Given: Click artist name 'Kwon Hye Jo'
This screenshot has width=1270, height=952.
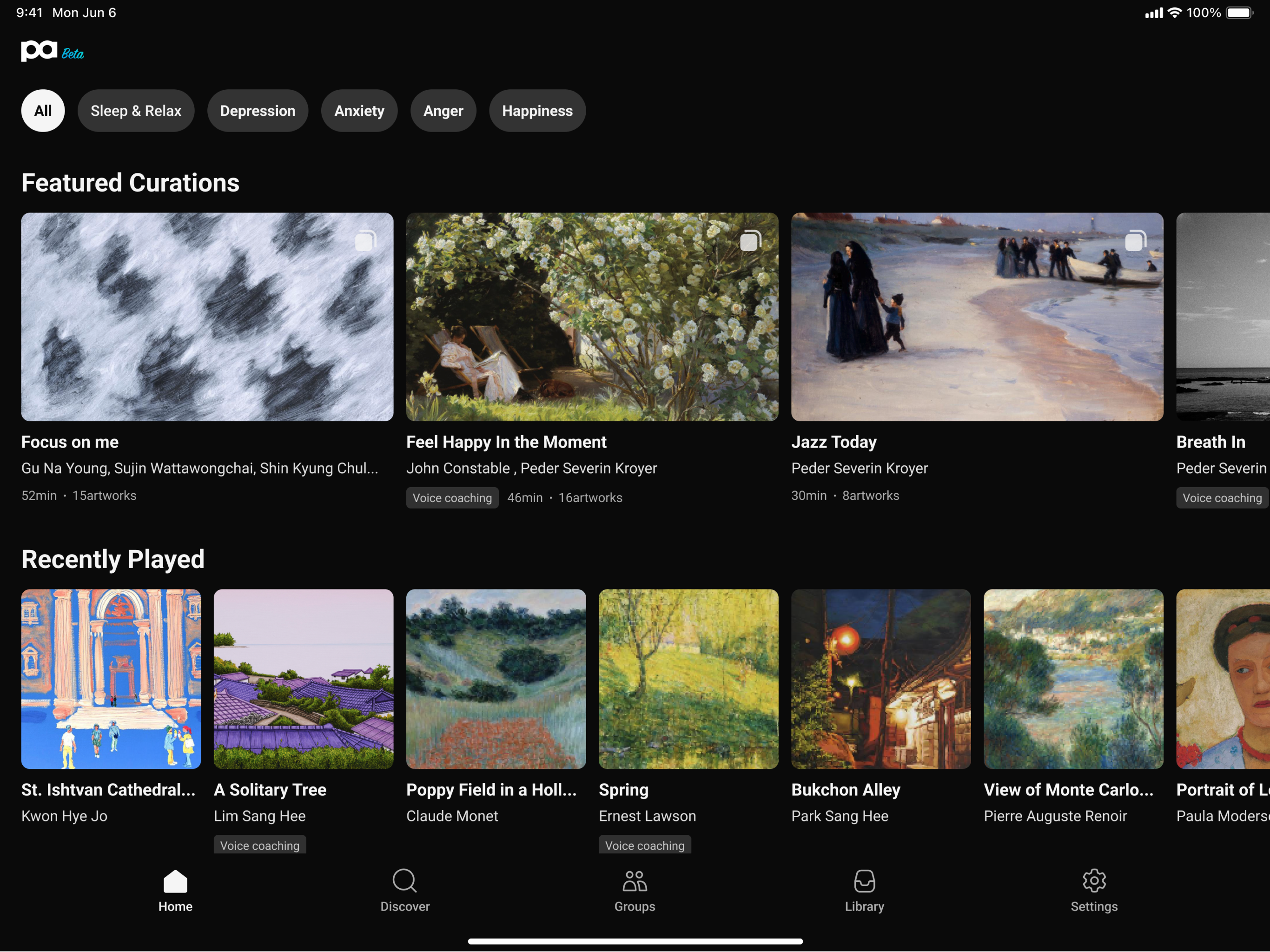Looking at the screenshot, I should click(64, 816).
